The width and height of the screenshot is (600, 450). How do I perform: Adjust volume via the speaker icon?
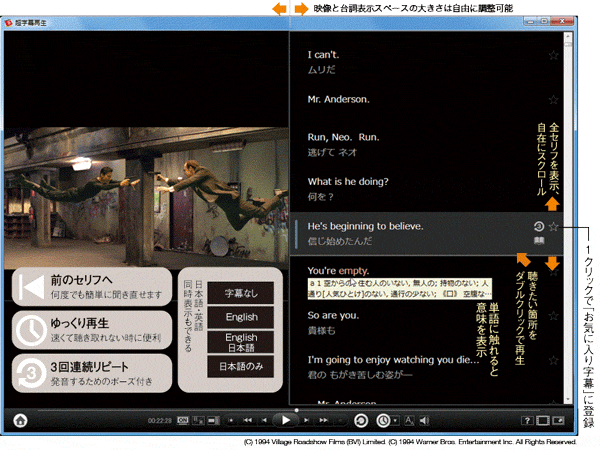point(424,421)
